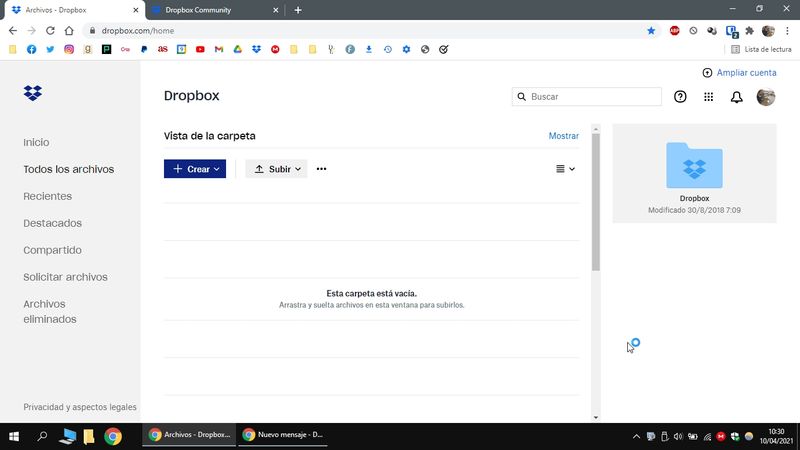Viewport: 800px width, 450px height.
Task: Click the taskbar volume speaker icon
Action: pos(678,436)
